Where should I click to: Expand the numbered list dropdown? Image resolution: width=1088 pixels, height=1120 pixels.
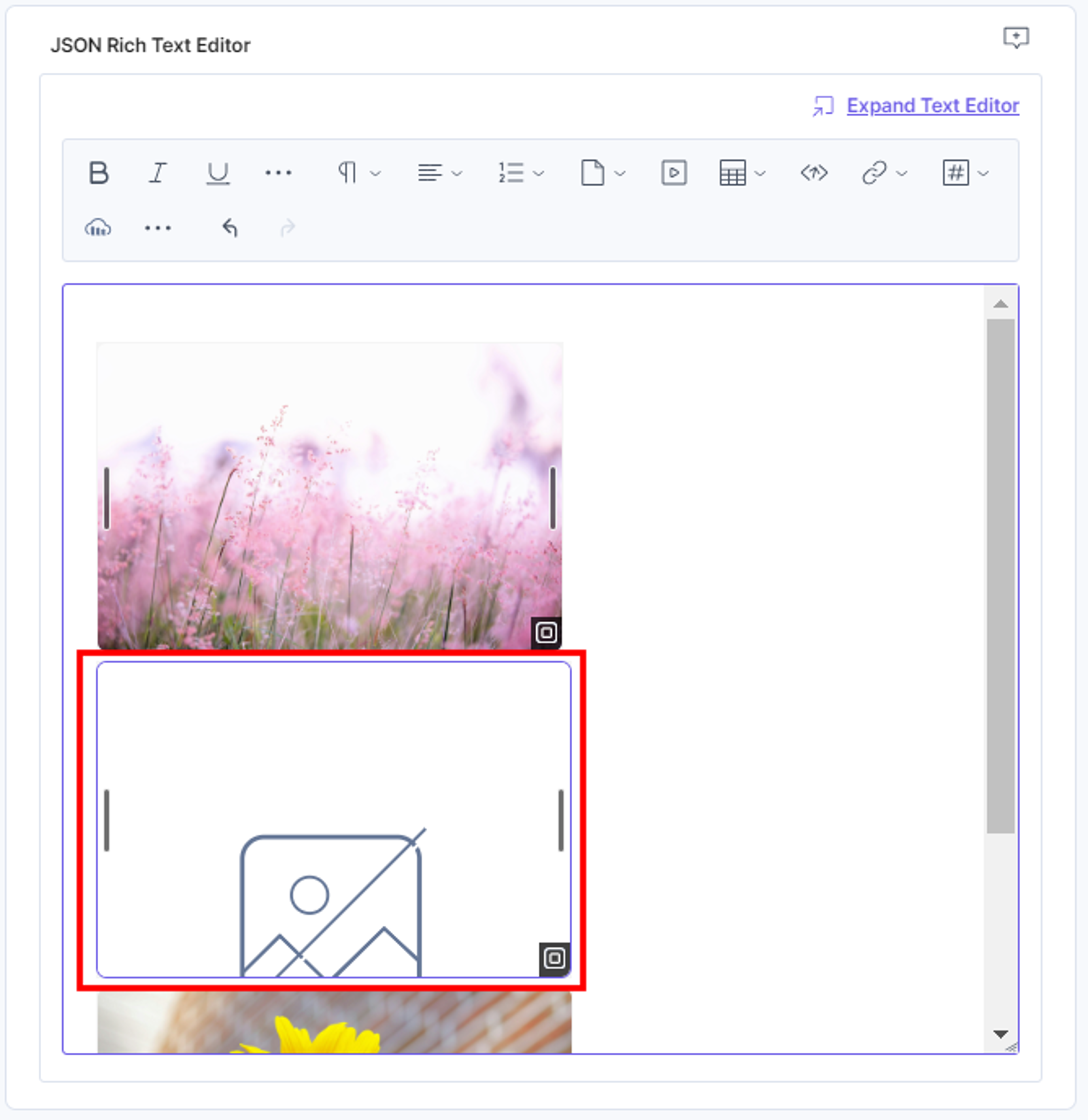coord(521,173)
